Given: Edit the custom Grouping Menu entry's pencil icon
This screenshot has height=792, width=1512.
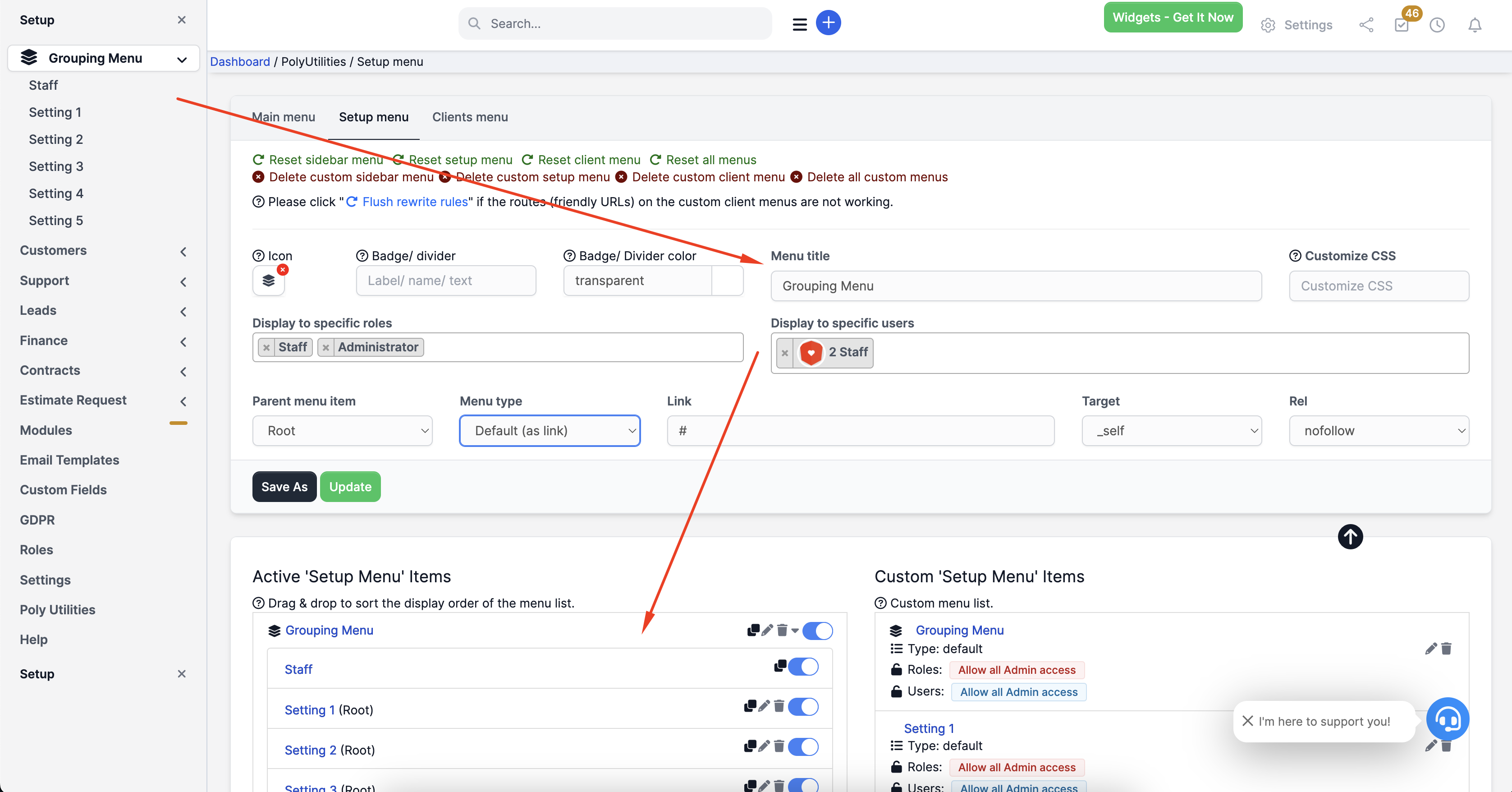Looking at the screenshot, I should (x=1430, y=649).
